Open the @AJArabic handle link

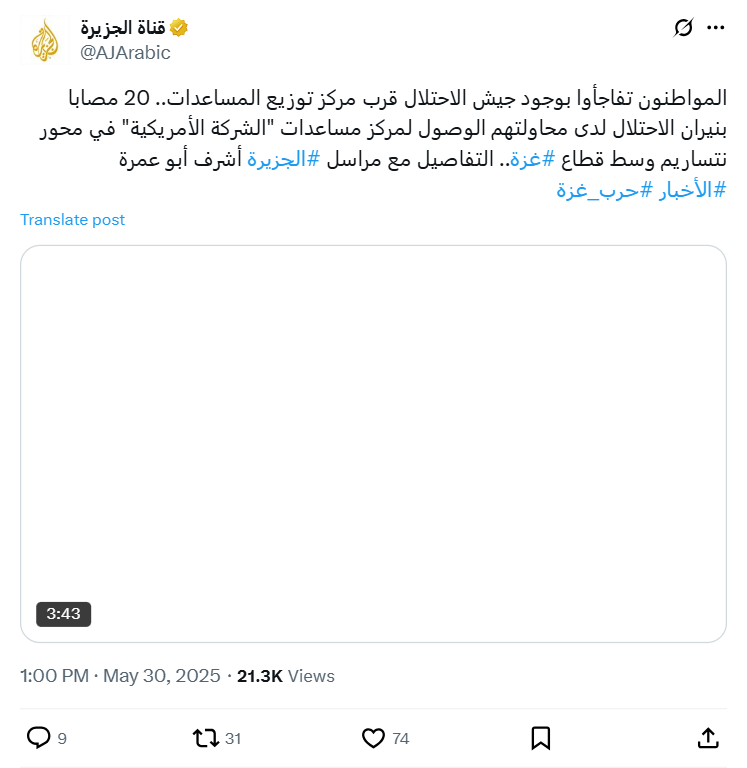[x=126, y=52]
